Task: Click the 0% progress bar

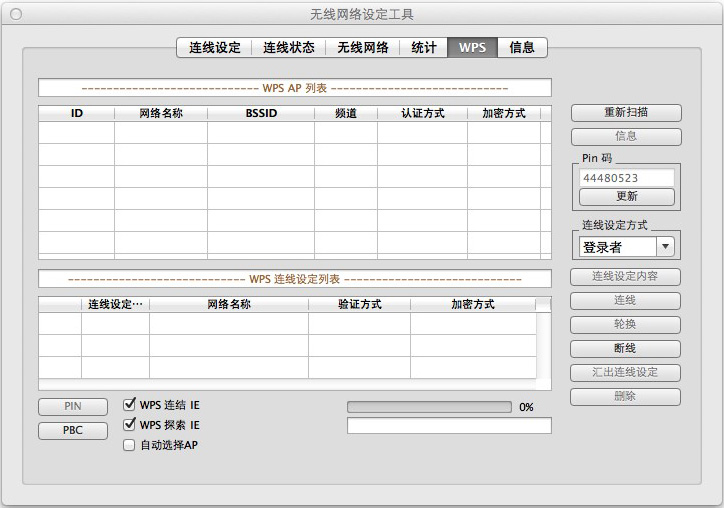Action: coord(429,407)
